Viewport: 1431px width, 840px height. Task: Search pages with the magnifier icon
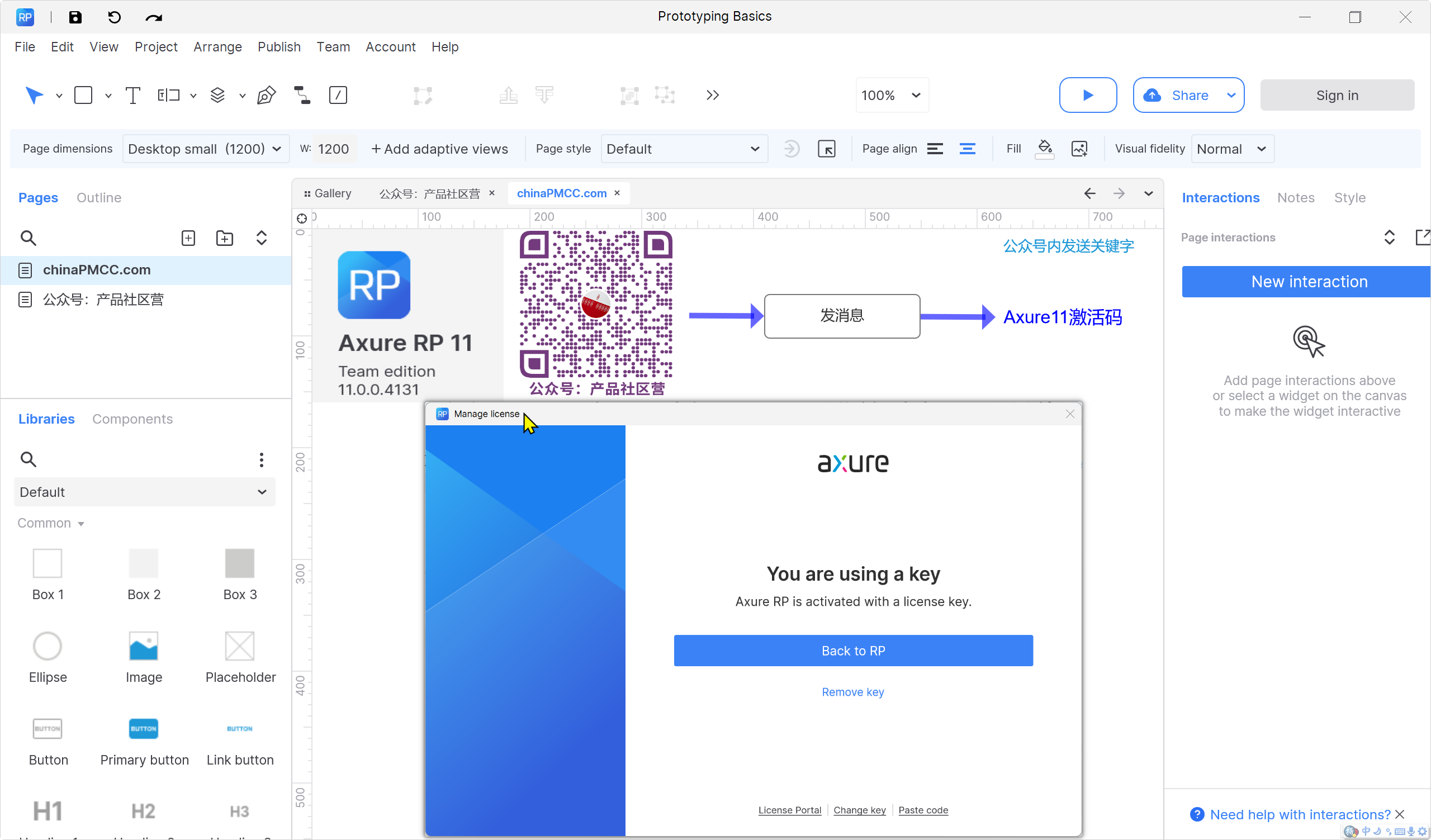(x=28, y=238)
